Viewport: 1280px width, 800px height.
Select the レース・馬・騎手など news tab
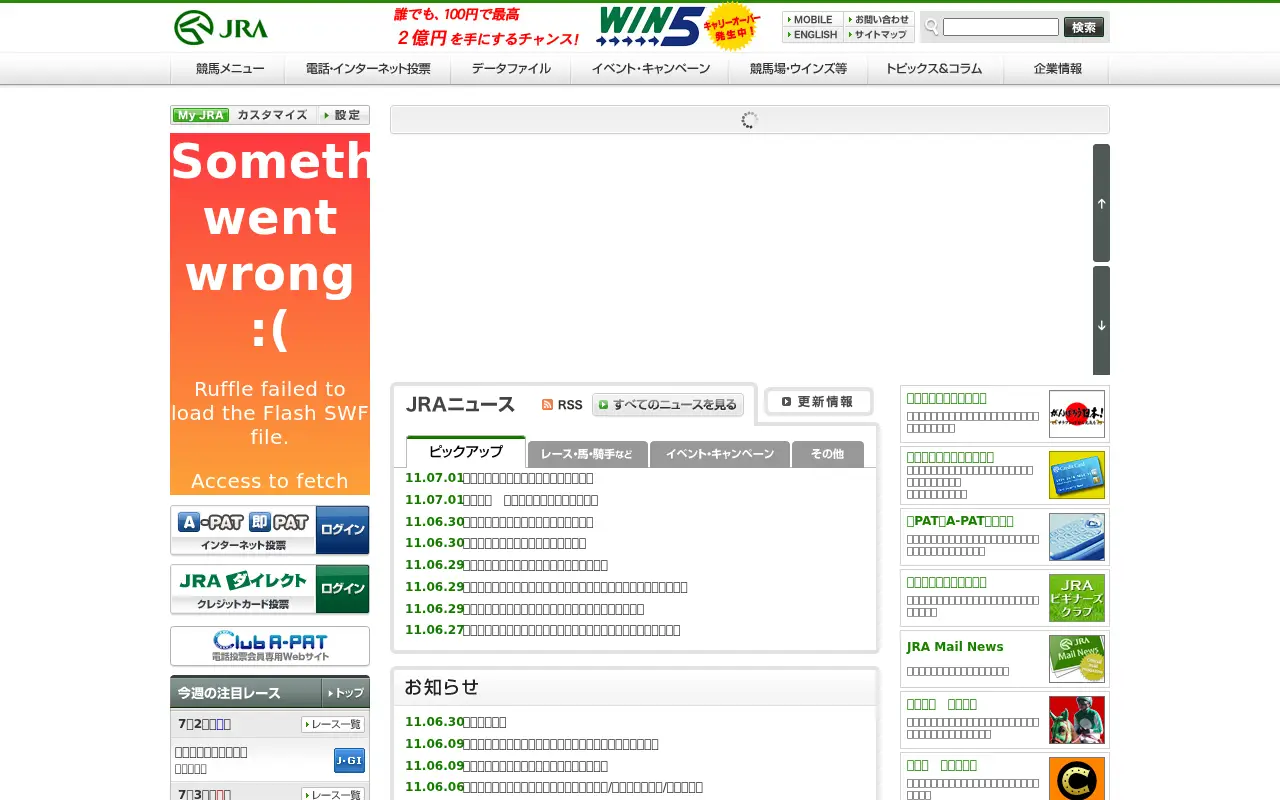coord(587,454)
